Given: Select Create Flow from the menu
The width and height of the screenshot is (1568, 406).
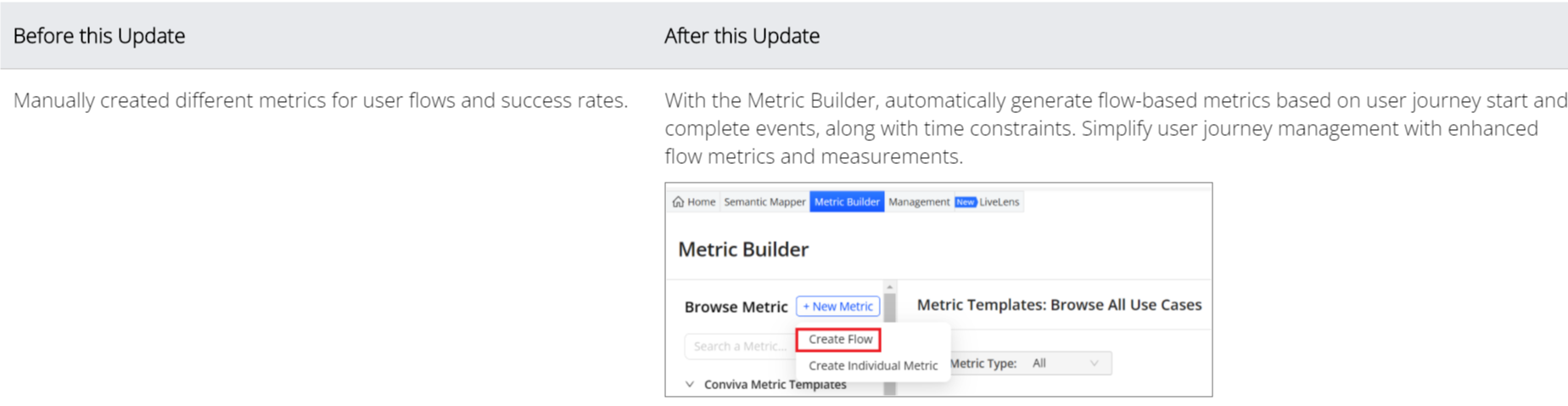Looking at the screenshot, I should click(839, 340).
